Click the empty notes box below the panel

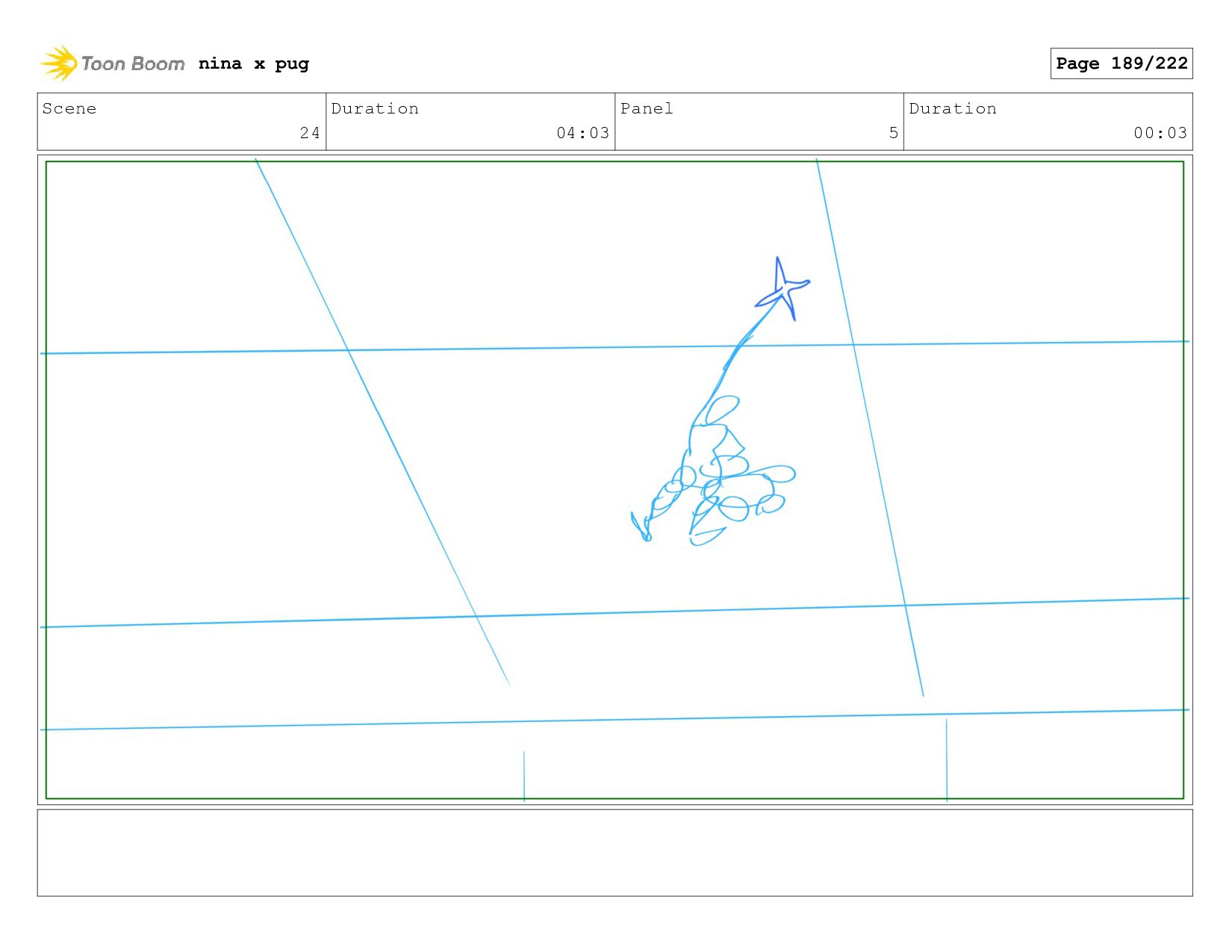pos(615,853)
